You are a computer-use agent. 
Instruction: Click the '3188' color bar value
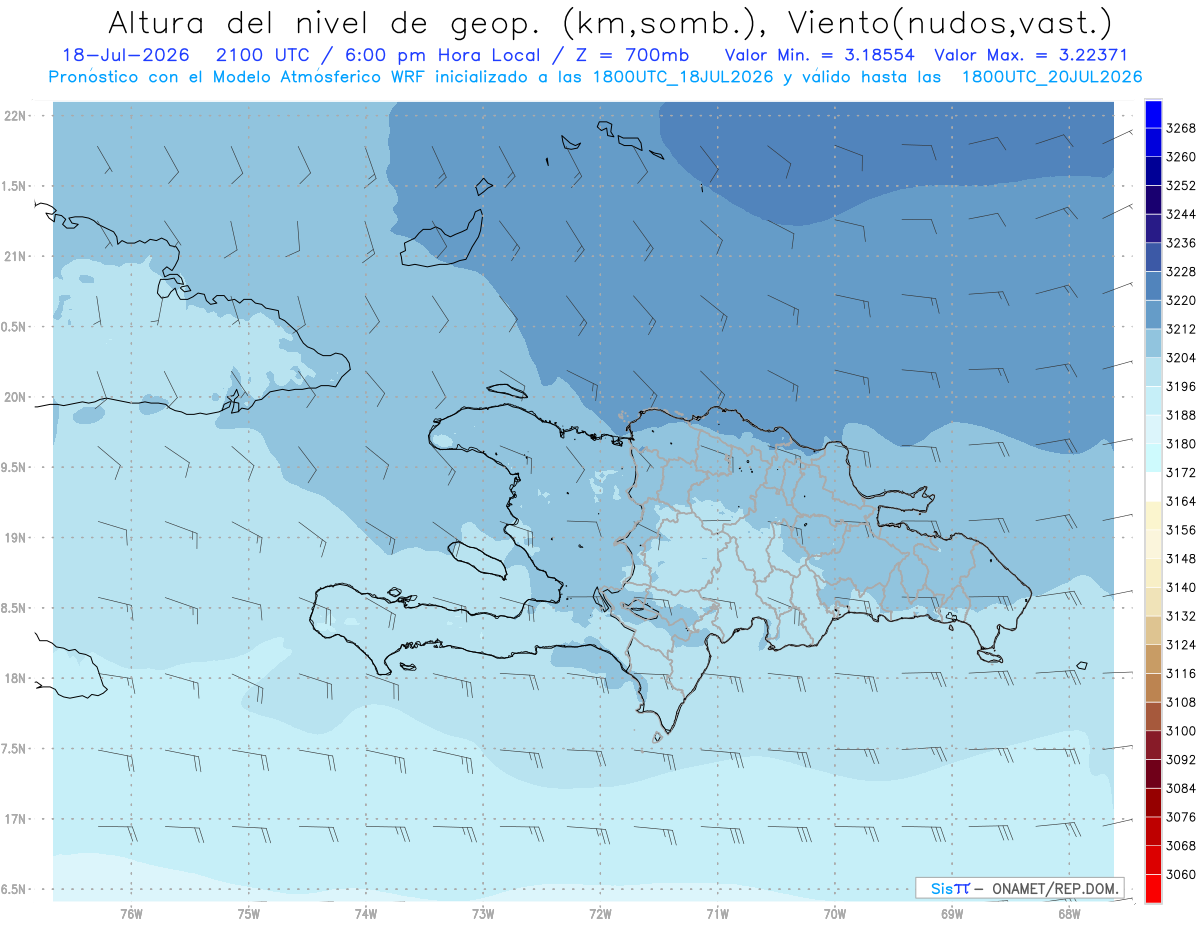click(1181, 415)
